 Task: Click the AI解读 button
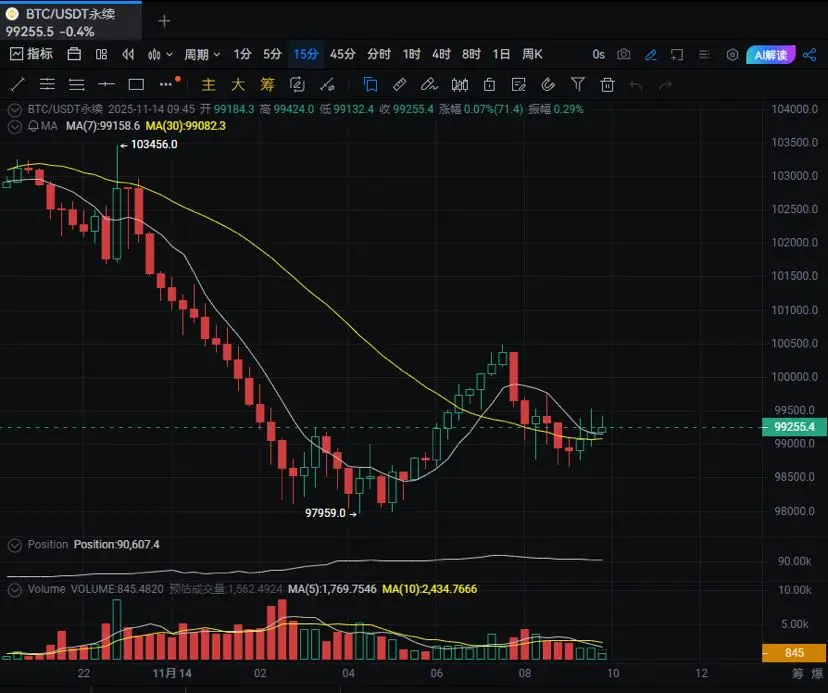point(770,54)
